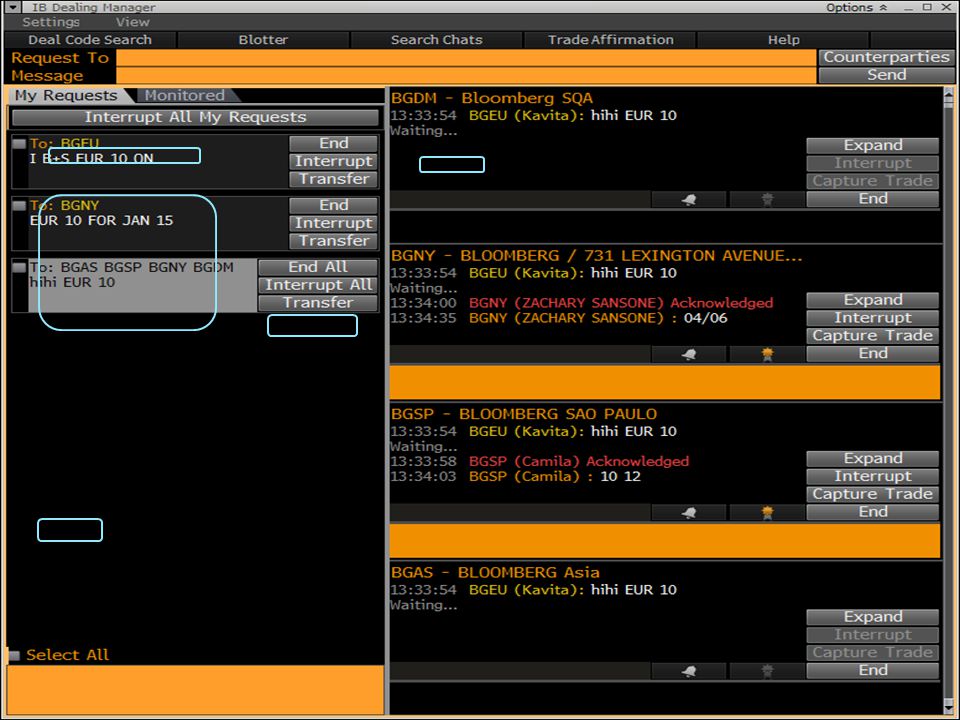The width and height of the screenshot is (960, 720).
Task: Click the bell icon in BGDM chat
Action: click(689, 200)
